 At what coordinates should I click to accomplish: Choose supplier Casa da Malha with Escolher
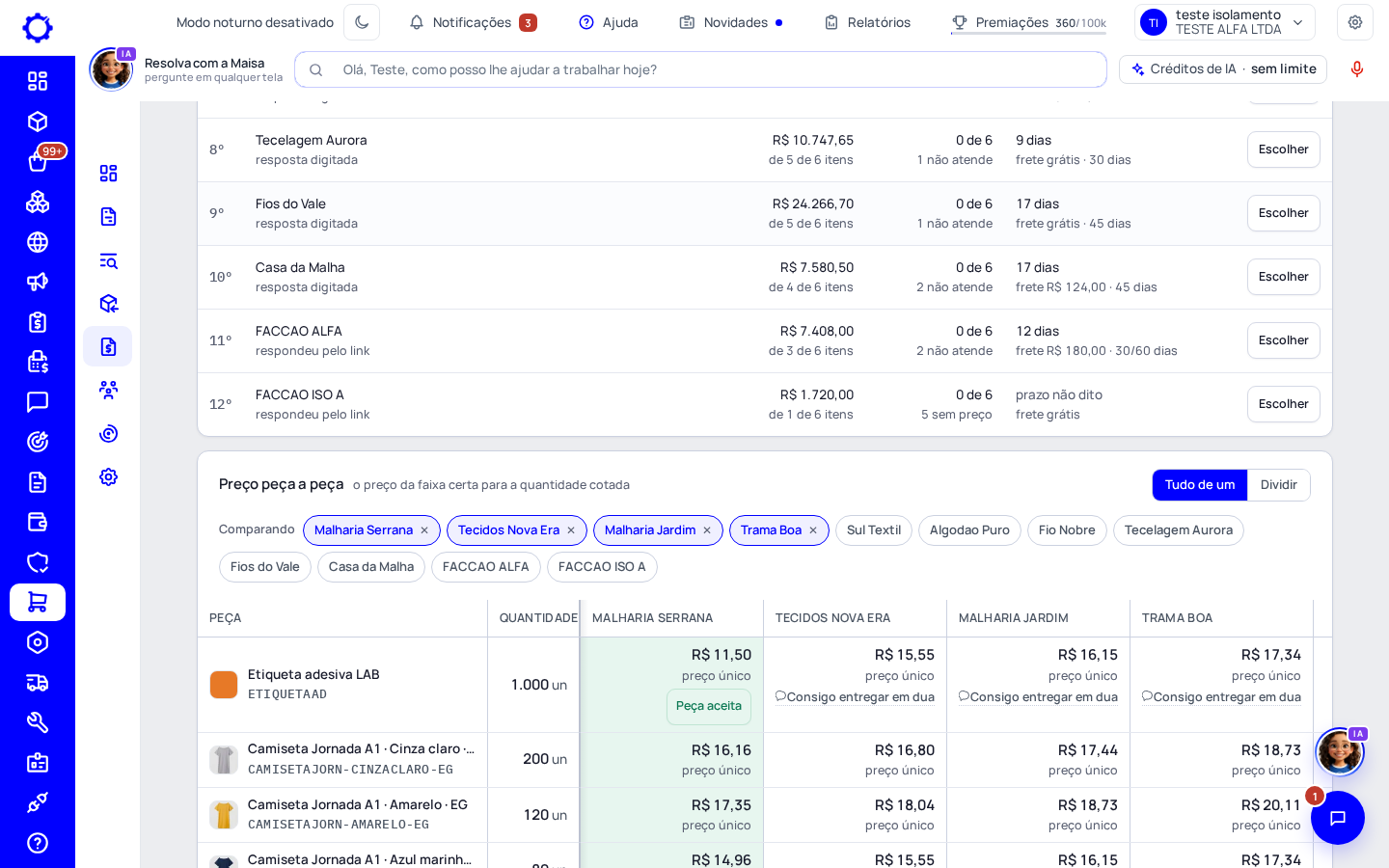click(x=1283, y=277)
